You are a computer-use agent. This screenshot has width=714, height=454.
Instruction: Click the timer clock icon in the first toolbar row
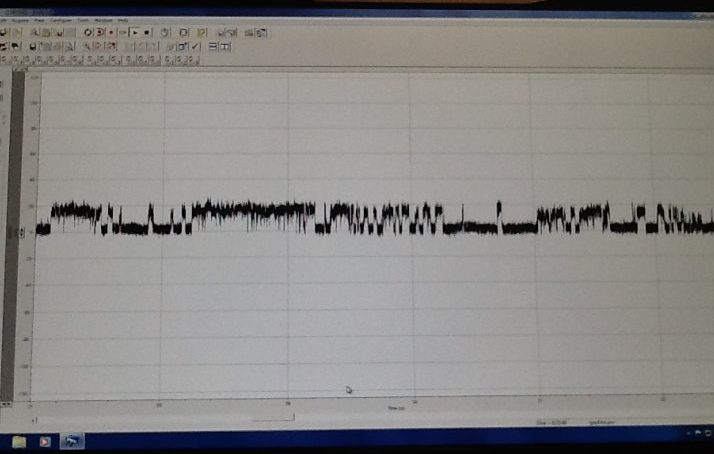click(x=165, y=32)
